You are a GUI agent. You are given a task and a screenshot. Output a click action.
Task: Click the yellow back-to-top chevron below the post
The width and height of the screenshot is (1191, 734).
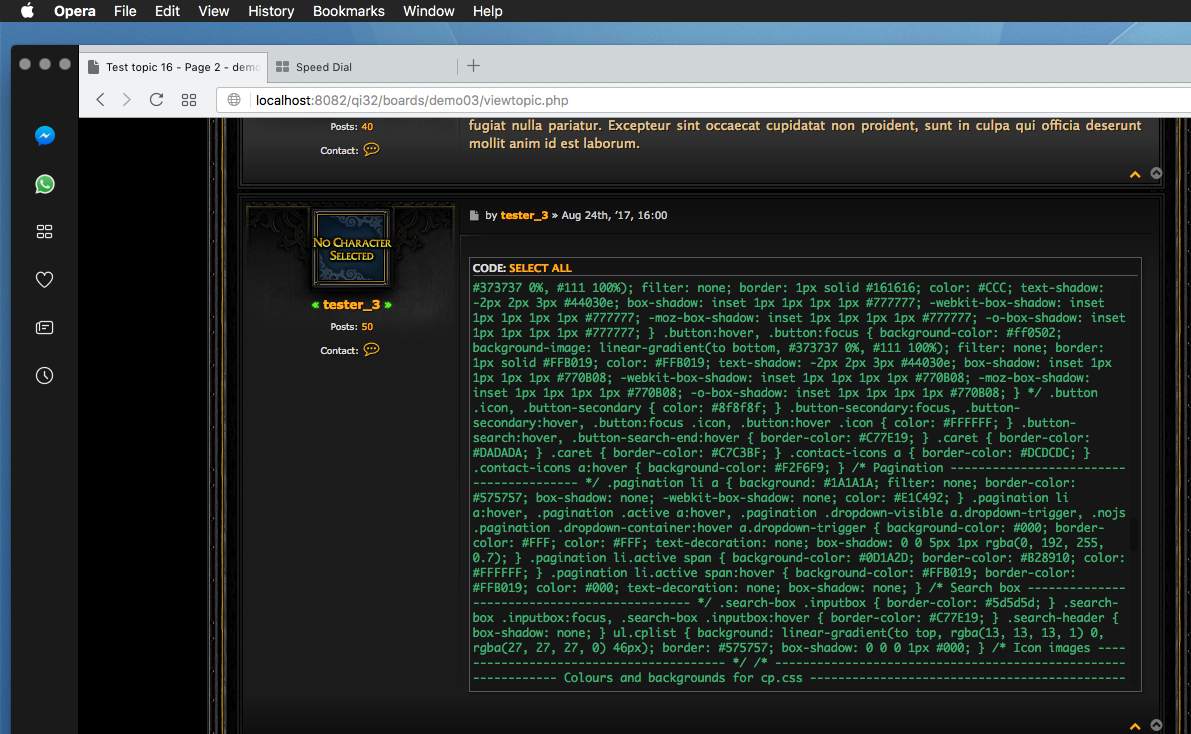pos(1135,726)
